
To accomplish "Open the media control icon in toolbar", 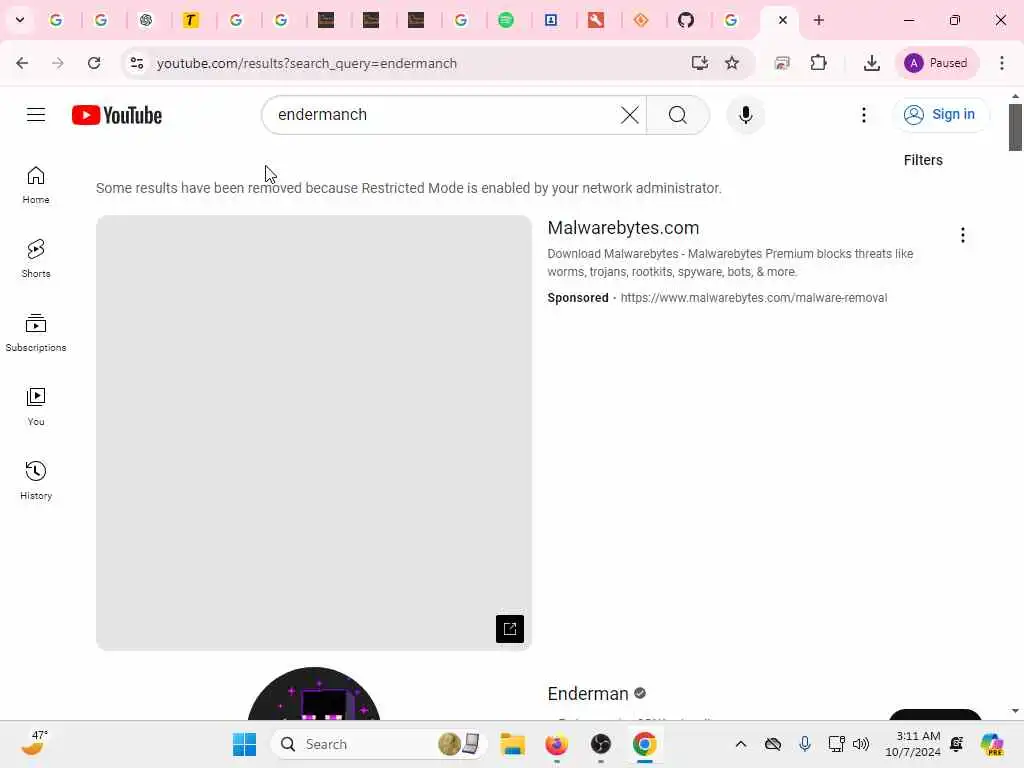I will [x=782, y=63].
